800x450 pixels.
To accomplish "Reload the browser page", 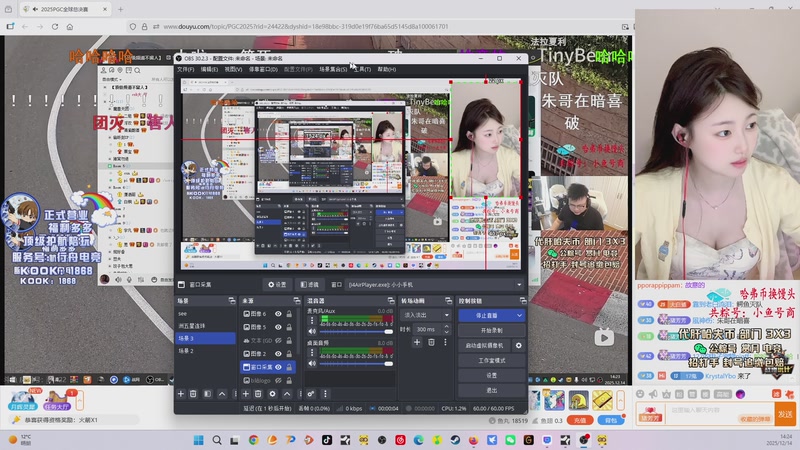I will (55, 27).
